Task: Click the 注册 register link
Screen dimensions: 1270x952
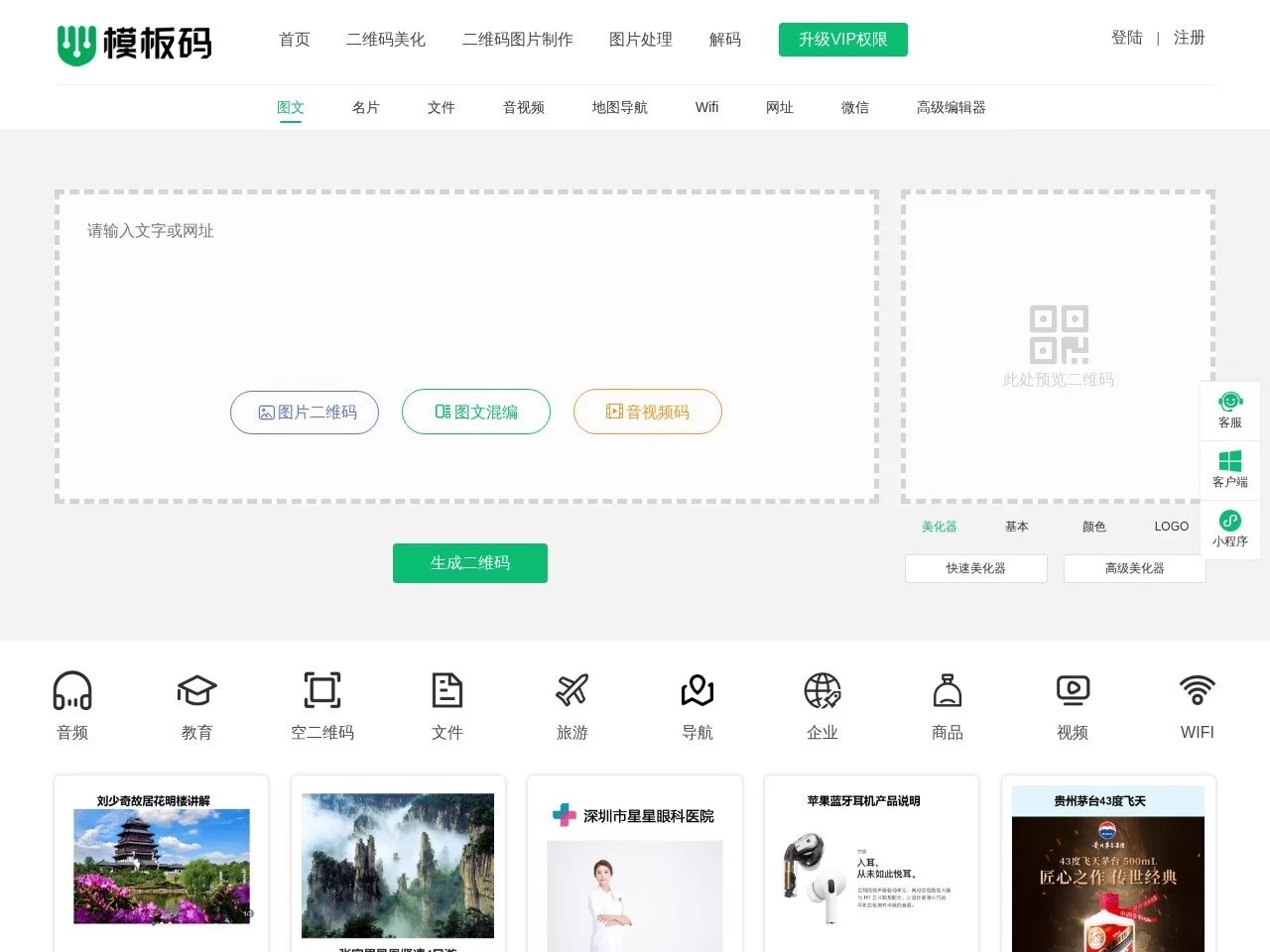Action: tap(1189, 38)
